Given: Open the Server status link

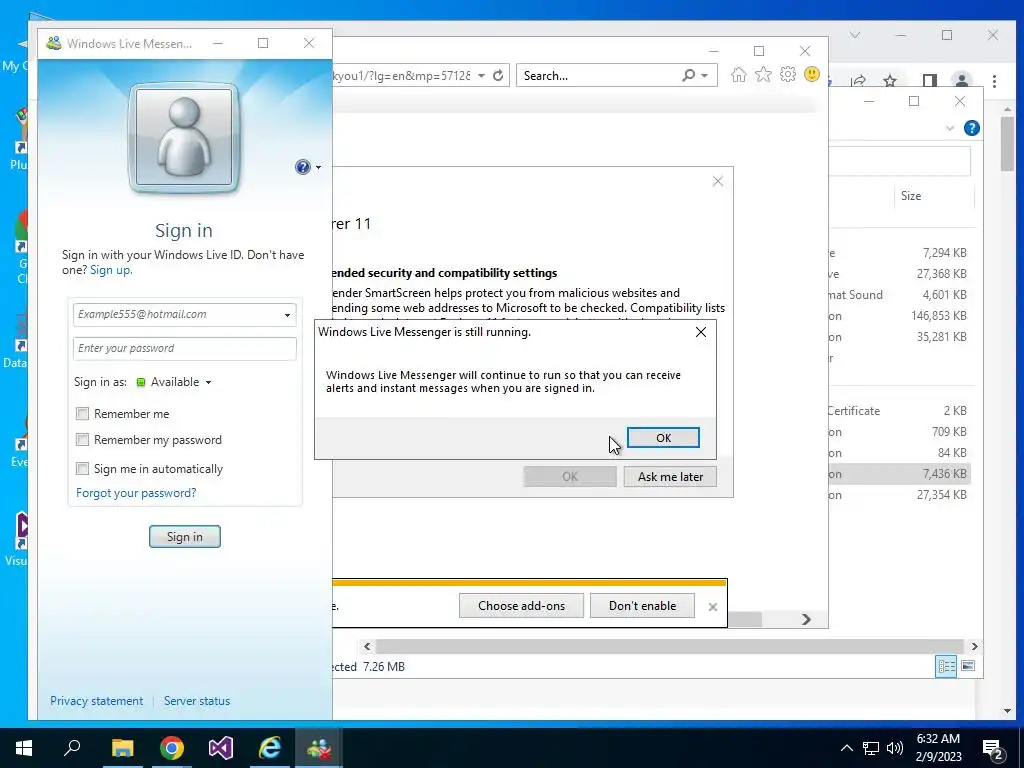Looking at the screenshot, I should point(197,701).
